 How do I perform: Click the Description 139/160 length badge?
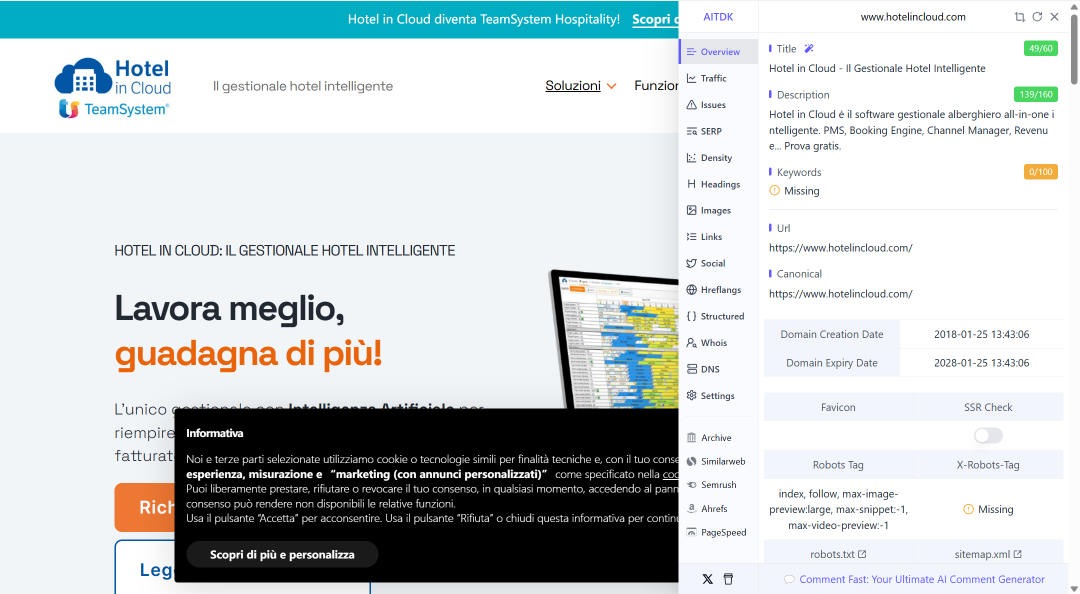point(1036,94)
